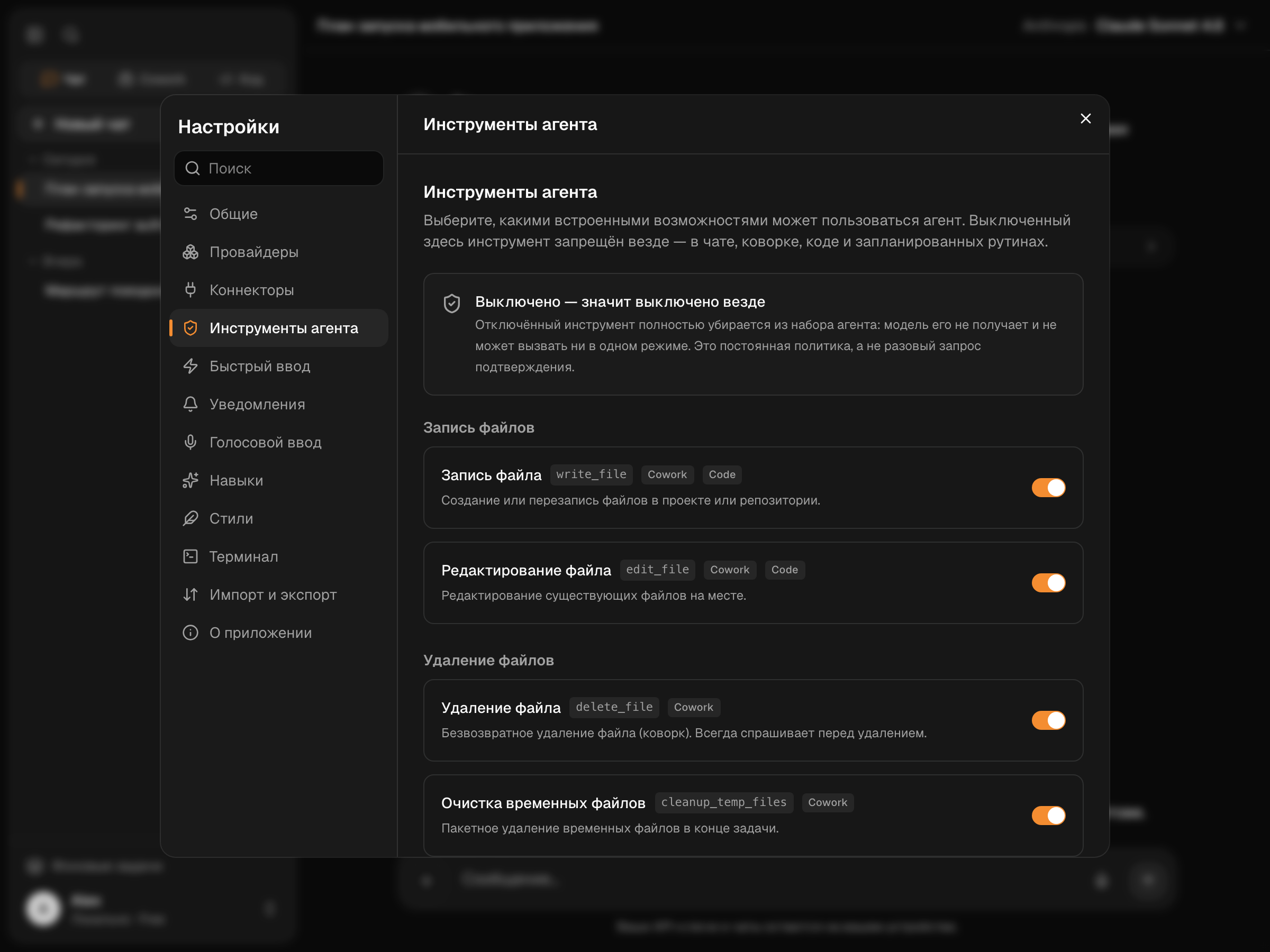Click the sparkle icon for Навыки

click(190, 480)
